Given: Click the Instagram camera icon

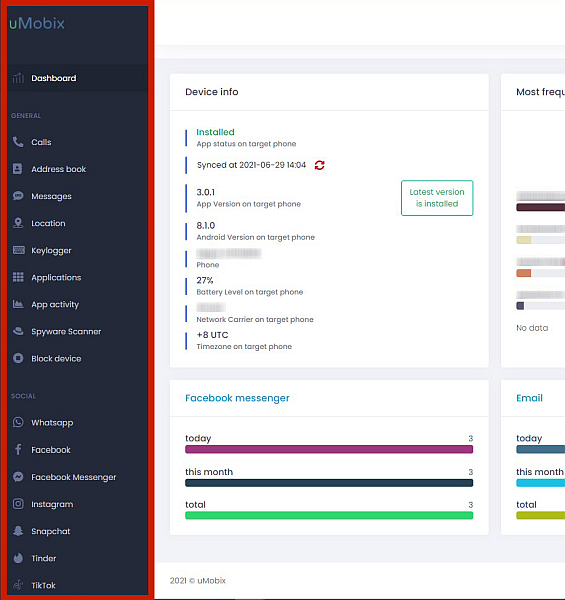Looking at the screenshot, I should (18, 504).
